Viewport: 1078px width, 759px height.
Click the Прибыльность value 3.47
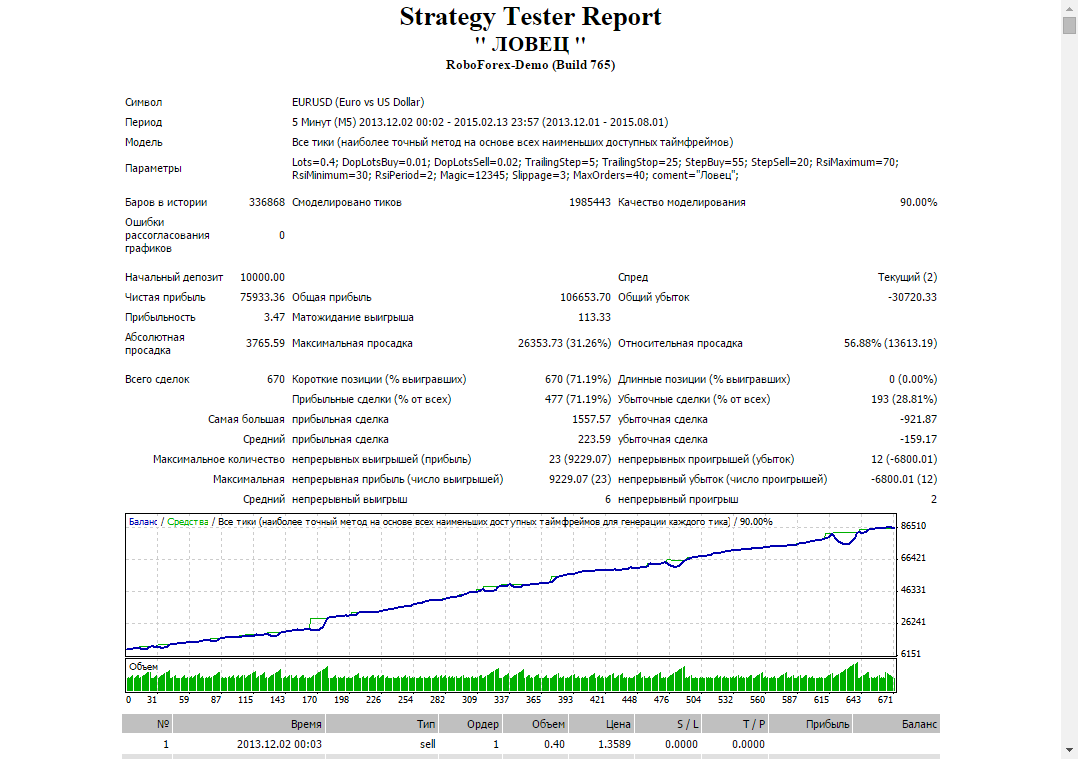(x=274, y=317)
